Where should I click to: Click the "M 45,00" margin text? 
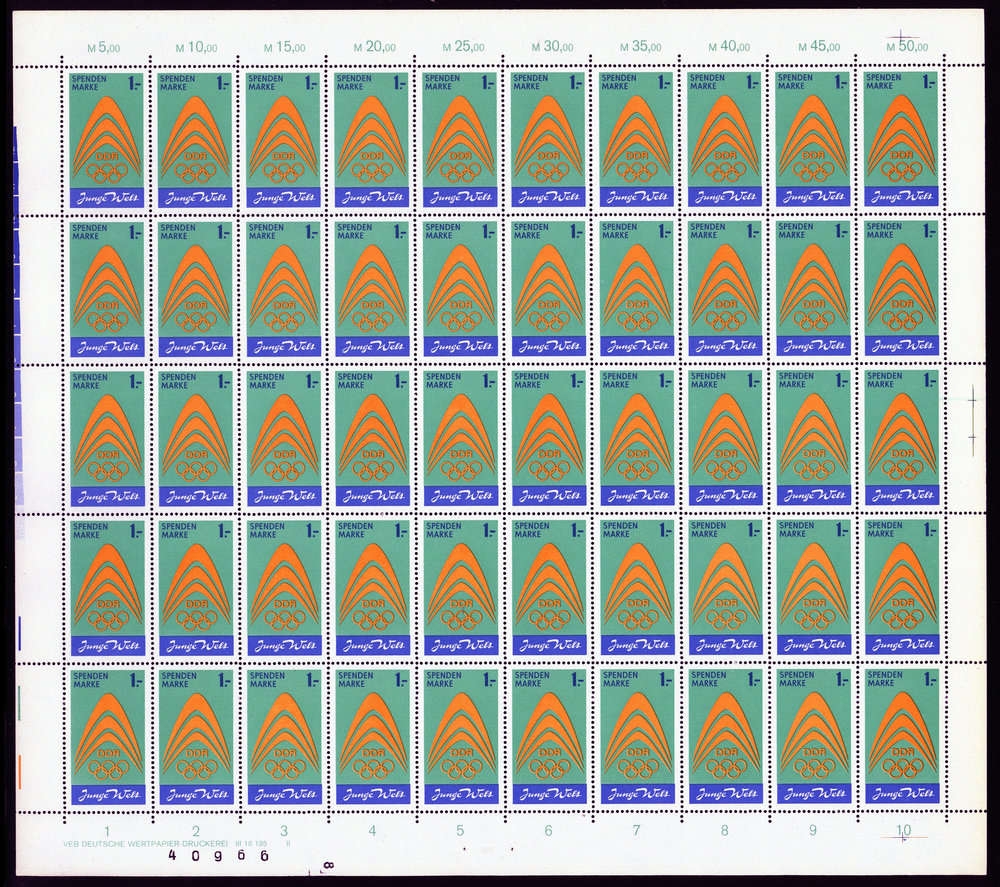pyautogui.click(x=819, y=47)
